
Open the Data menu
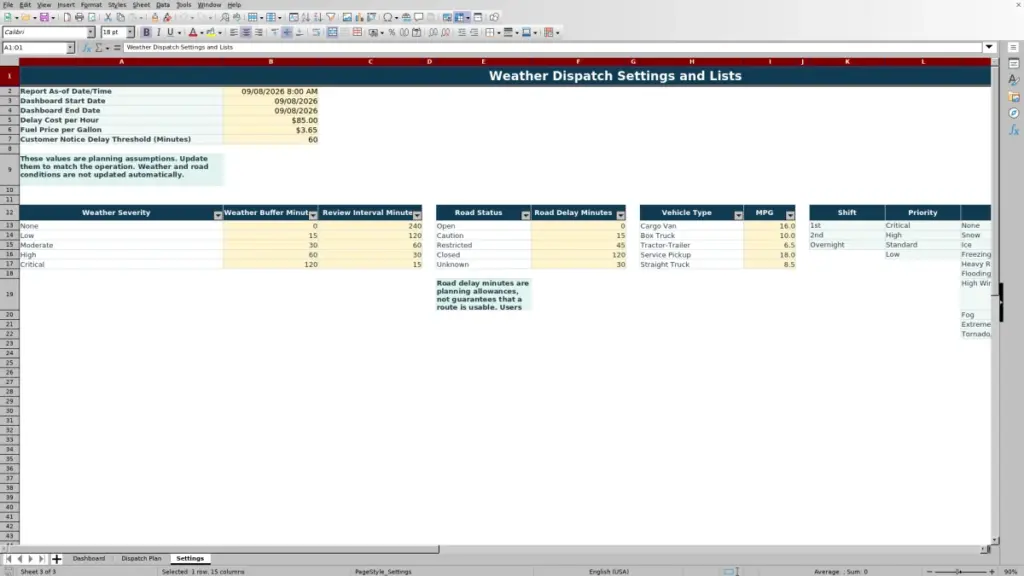pos(163,5)
